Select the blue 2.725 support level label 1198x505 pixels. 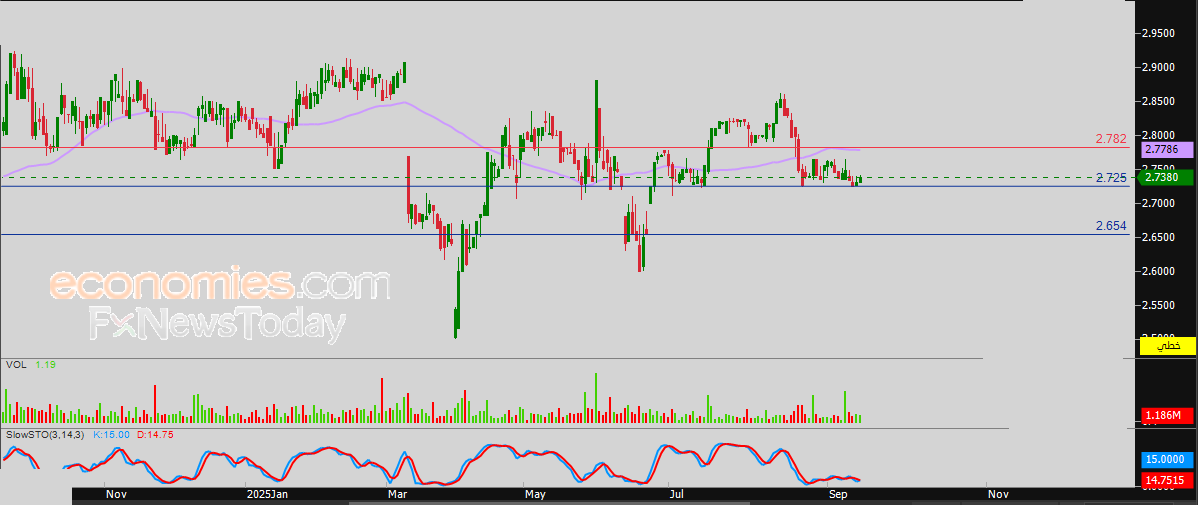(x=1111, y=178)
